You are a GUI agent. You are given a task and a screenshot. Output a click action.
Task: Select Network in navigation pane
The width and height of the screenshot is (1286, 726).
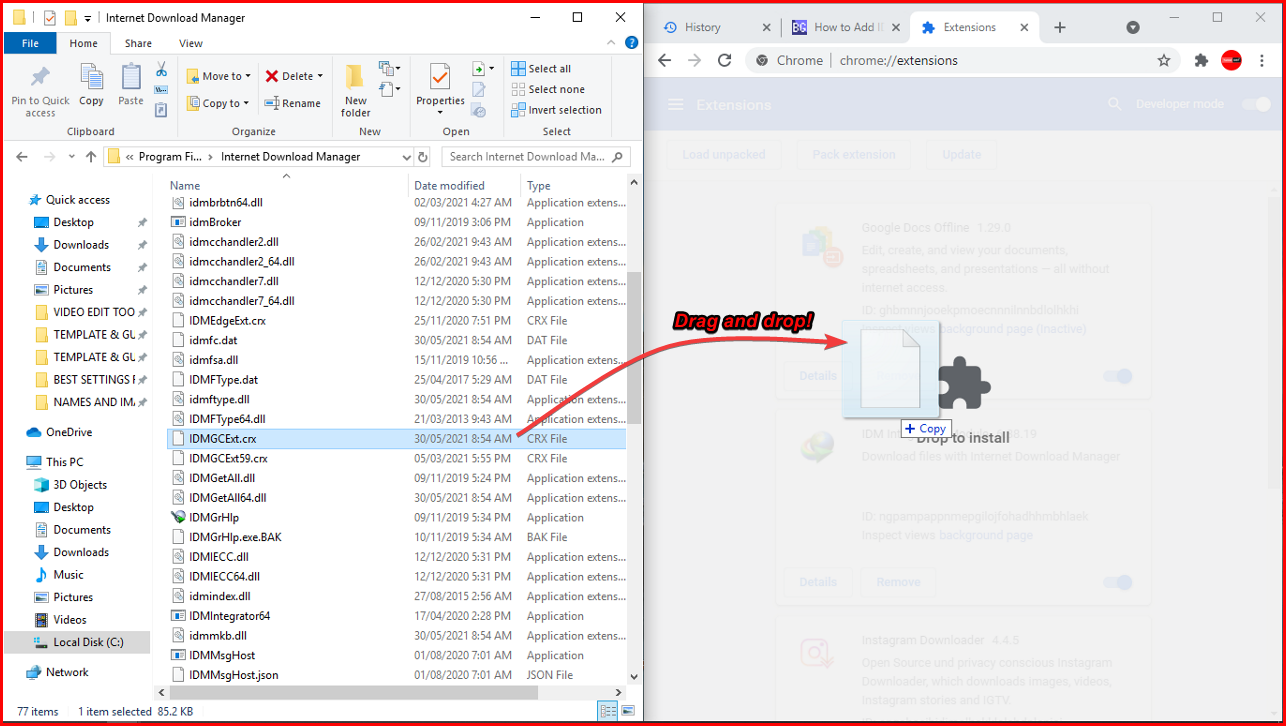67,672
